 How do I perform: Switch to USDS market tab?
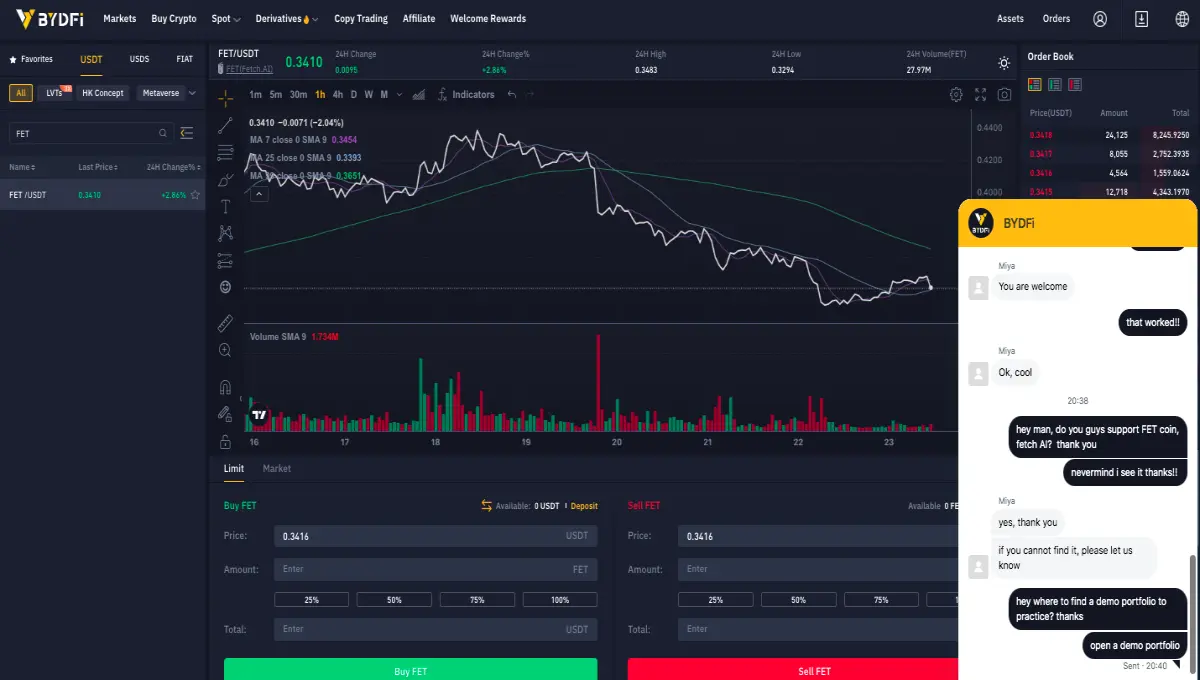coord(139,59)
